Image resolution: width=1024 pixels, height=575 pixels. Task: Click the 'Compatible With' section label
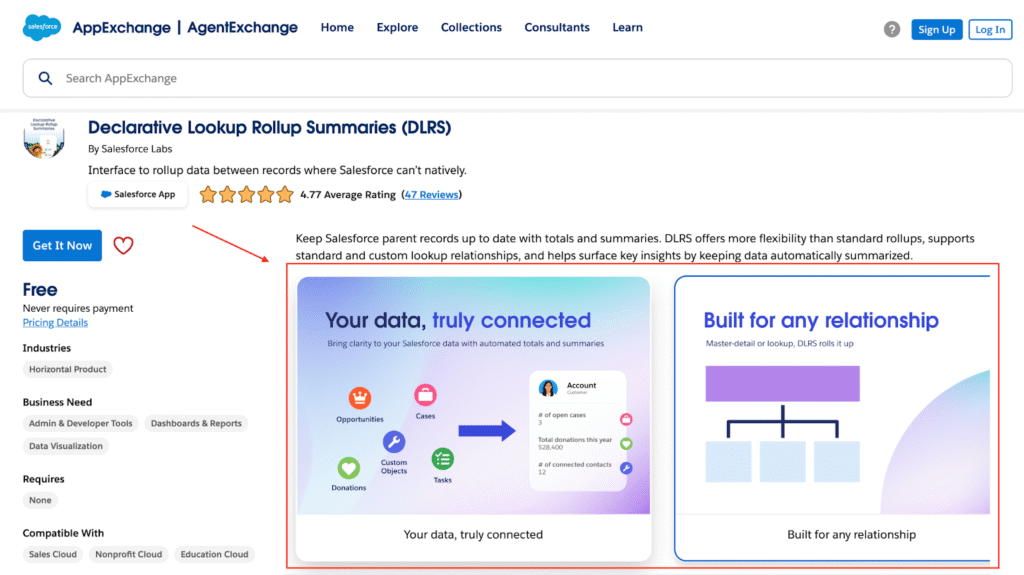pyautogui.click(x=63, y=533)
